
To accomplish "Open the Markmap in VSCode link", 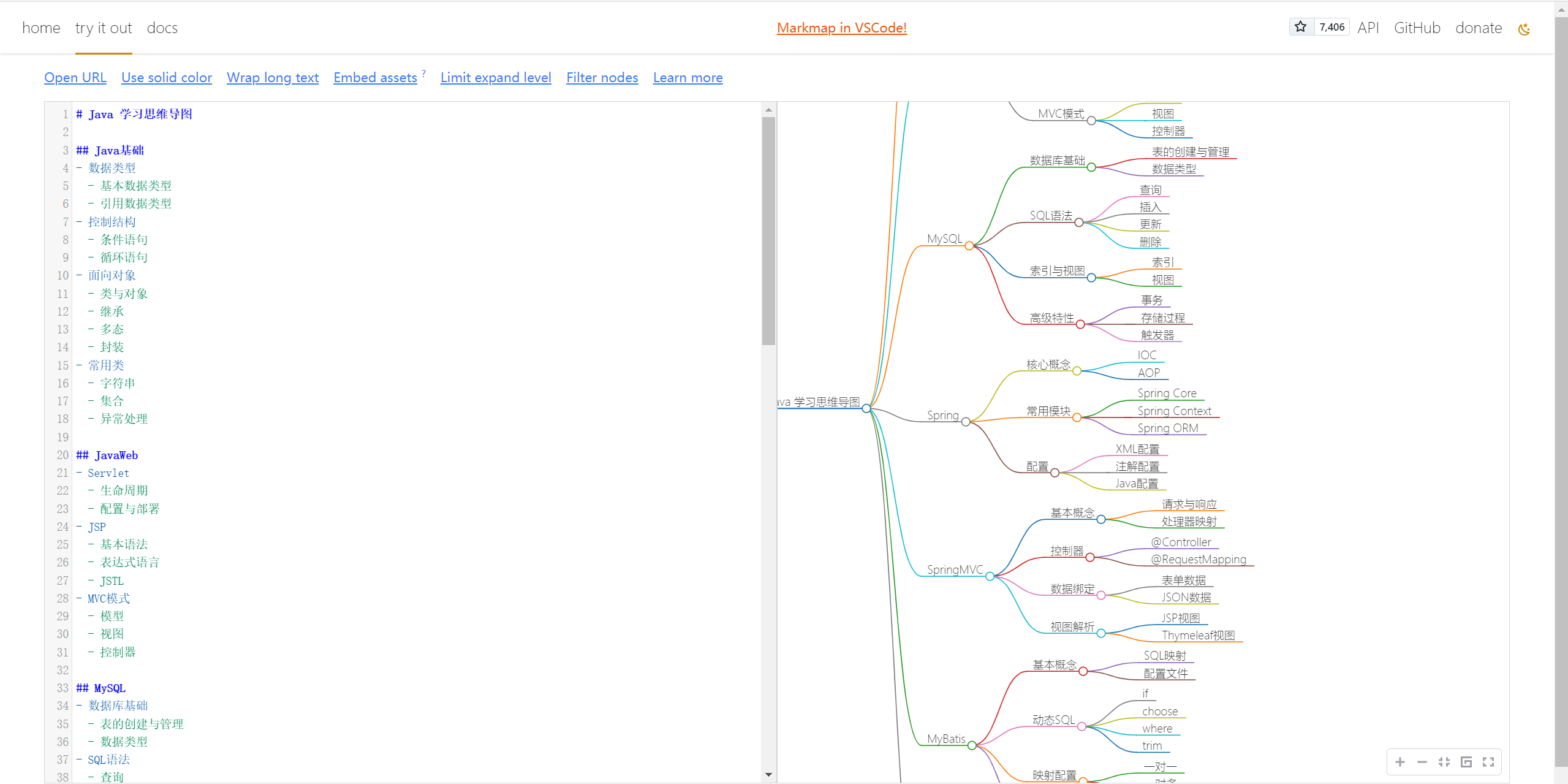I will tap(841, 28).
